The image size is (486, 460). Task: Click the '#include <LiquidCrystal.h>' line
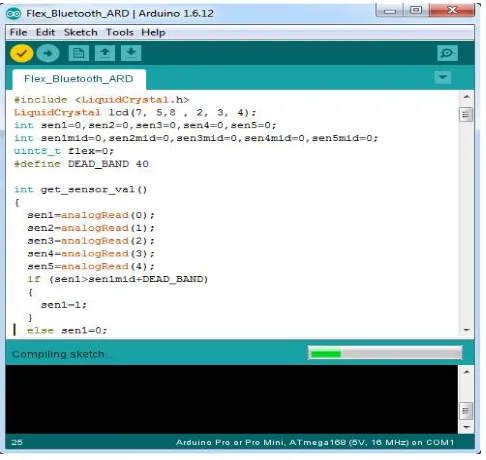point(102,100)
